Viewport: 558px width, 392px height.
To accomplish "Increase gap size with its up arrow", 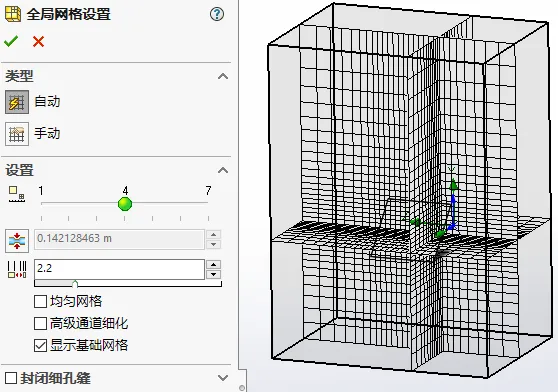I will 214,234.
